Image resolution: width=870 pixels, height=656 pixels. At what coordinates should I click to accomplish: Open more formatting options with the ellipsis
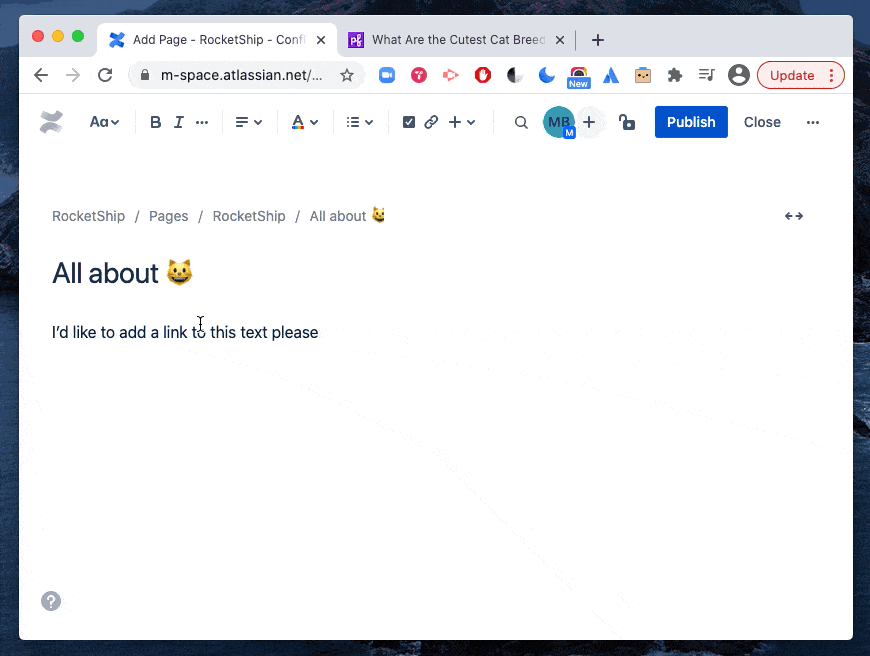coord(201,121)
